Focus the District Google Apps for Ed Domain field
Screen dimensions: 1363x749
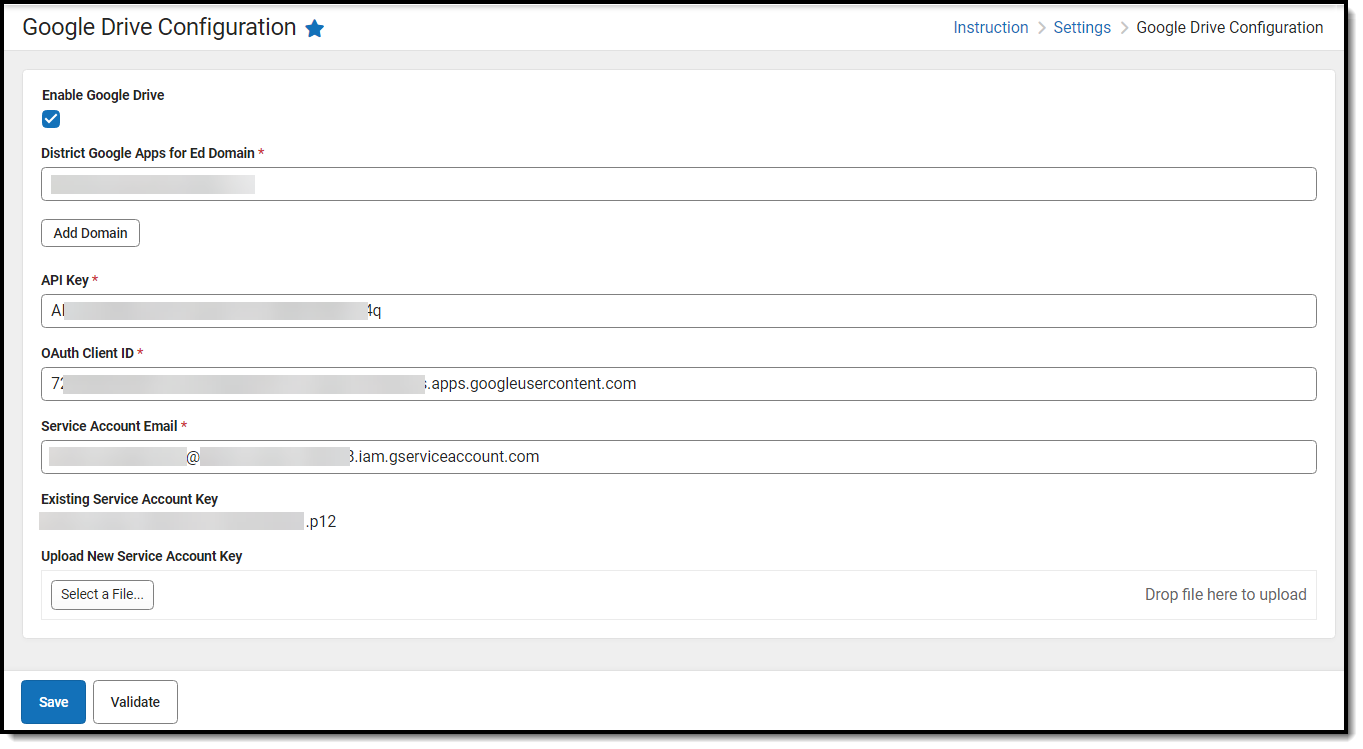coord(679,184)
